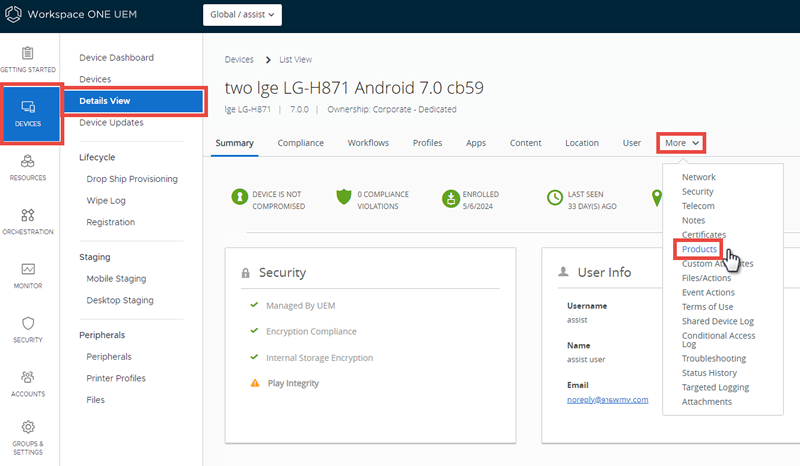
Task: Click the Encryption Compliance checkmark
Action: 254,331
